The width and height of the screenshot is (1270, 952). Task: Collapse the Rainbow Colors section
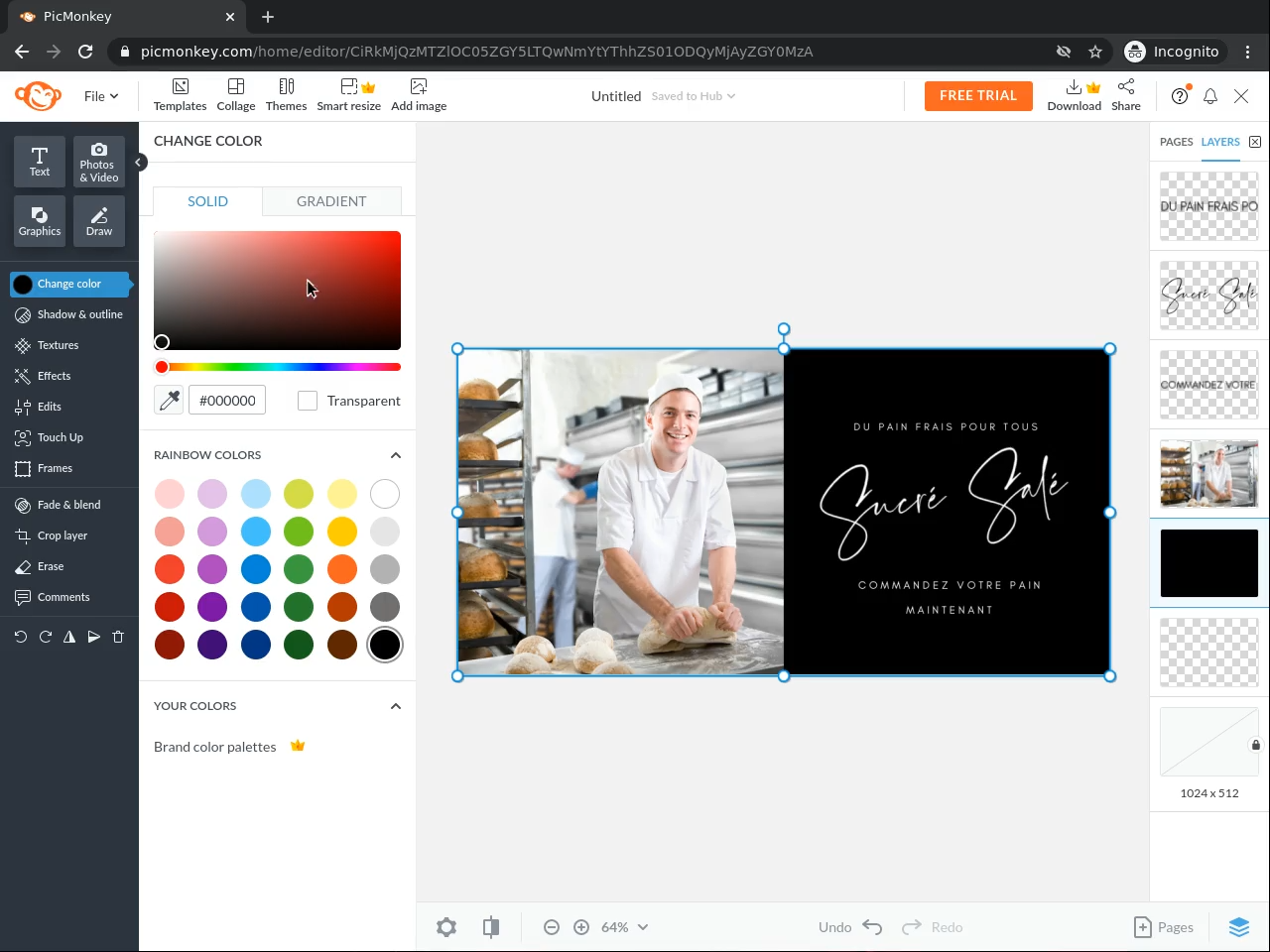[395, 455]
